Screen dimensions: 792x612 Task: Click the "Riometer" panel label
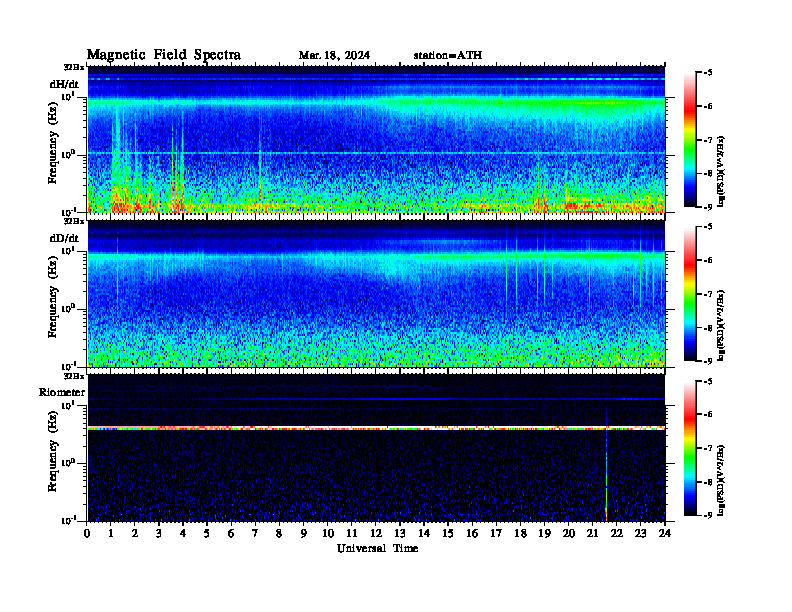[62, 392]
